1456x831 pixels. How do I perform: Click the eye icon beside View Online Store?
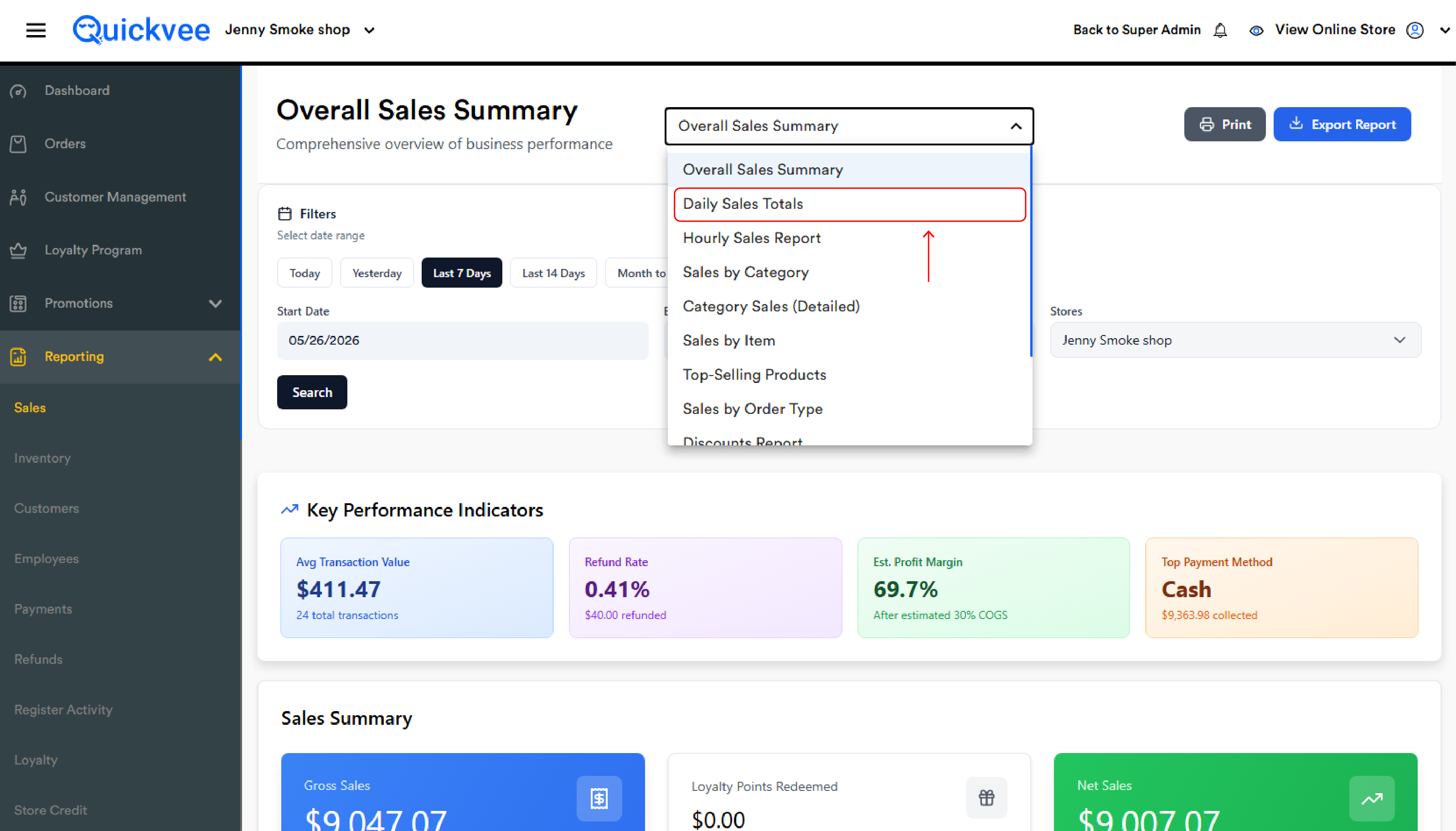pyautogui.click(x=1256, y=30)
